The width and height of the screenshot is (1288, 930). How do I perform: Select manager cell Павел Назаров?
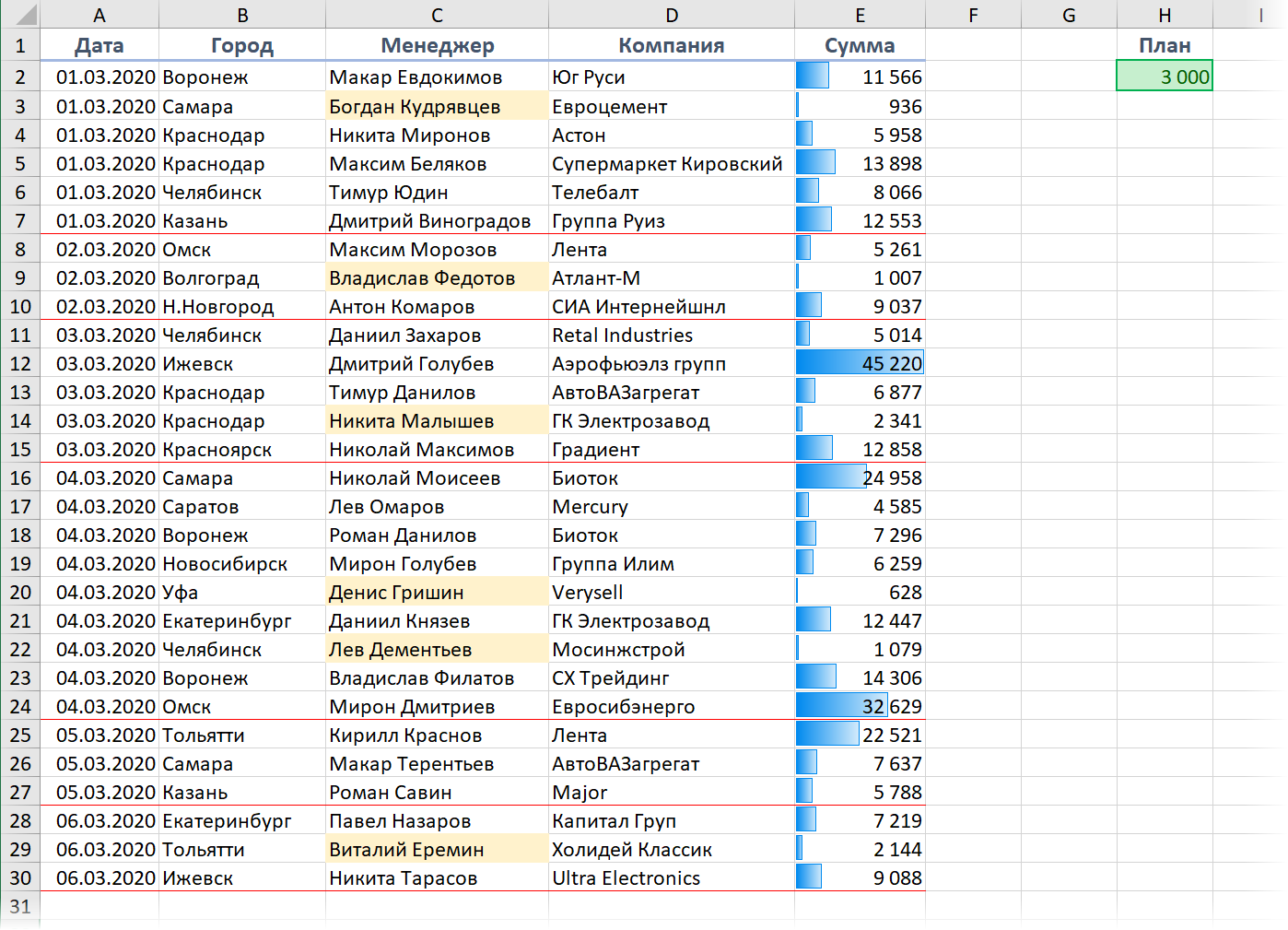point(437,820)
